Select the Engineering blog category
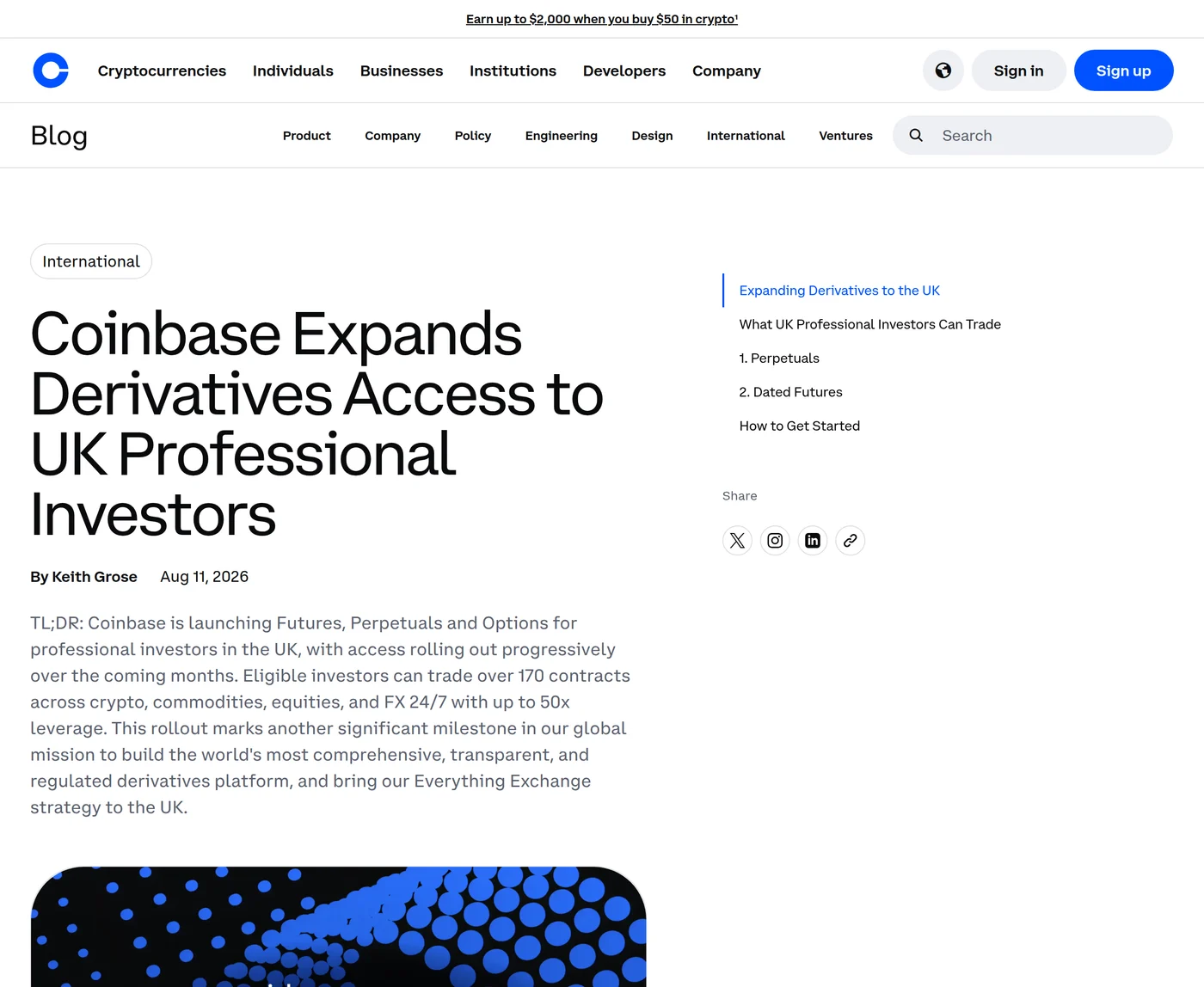 point(562,136)
